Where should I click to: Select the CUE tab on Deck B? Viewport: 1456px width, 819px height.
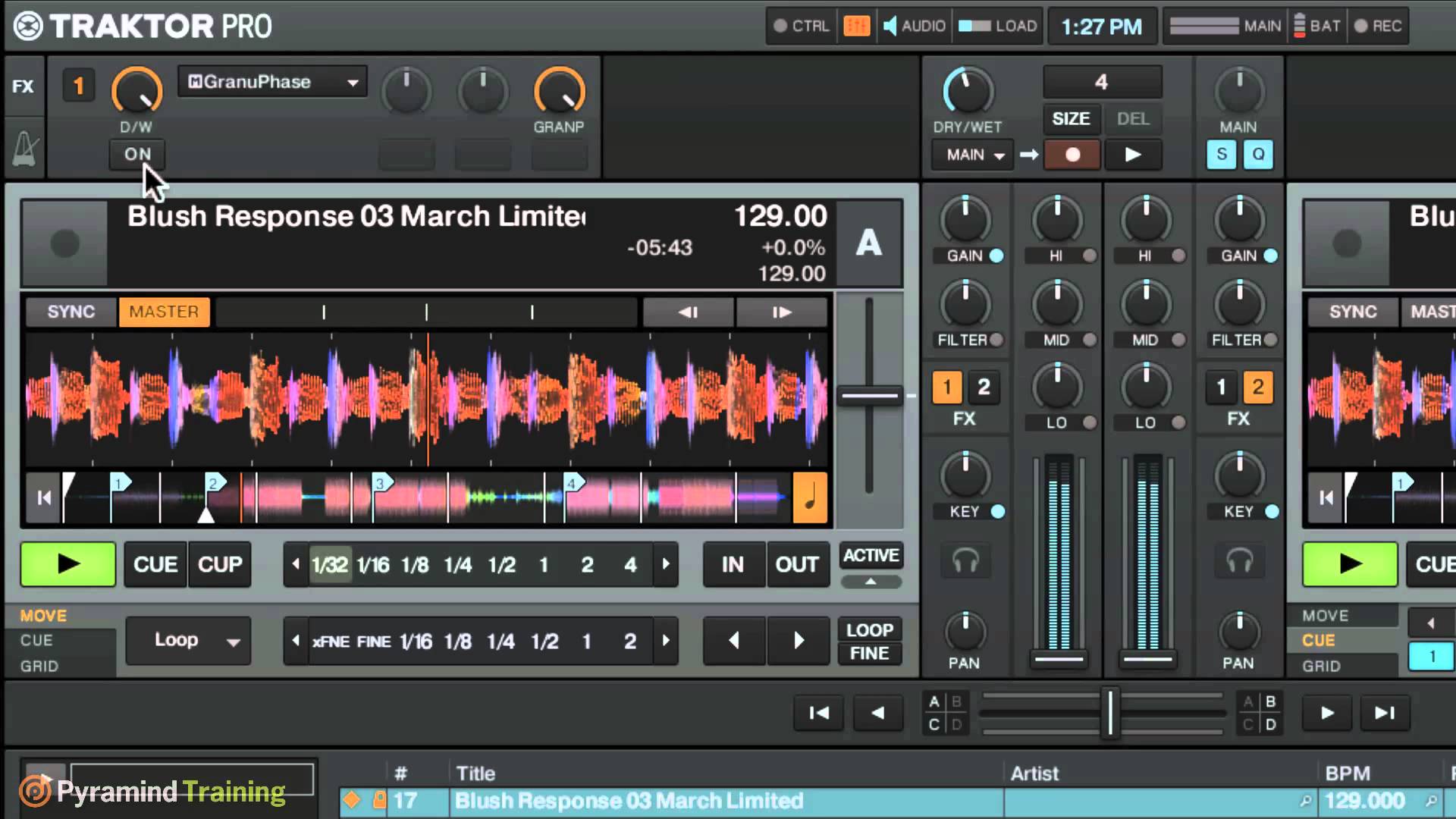coord(1319,641)
